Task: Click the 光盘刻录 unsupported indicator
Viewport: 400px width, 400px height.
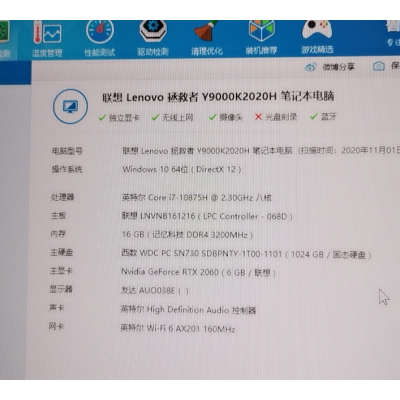Action: click(x=276, y=117)
